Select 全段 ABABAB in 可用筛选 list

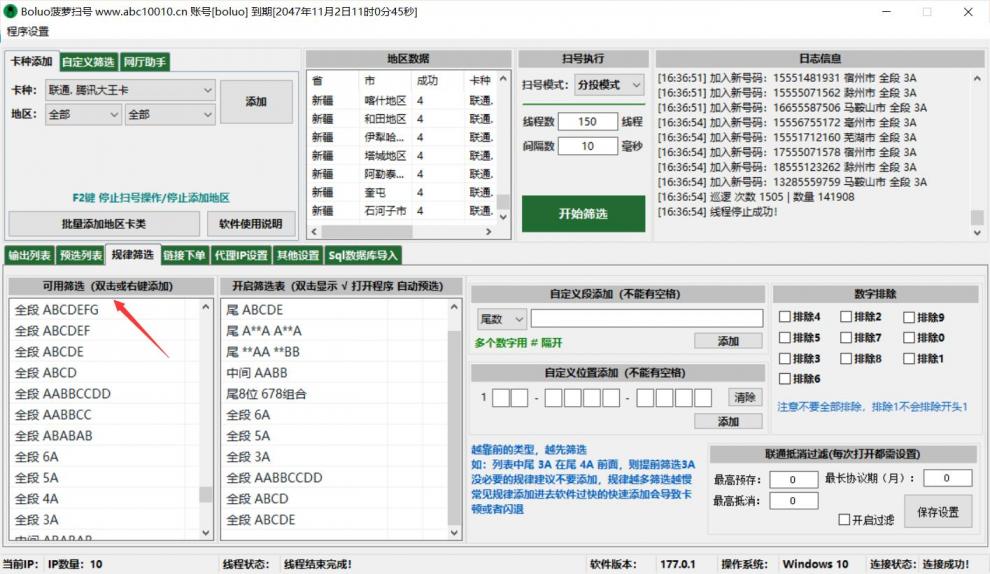click(x=105, y=436)
